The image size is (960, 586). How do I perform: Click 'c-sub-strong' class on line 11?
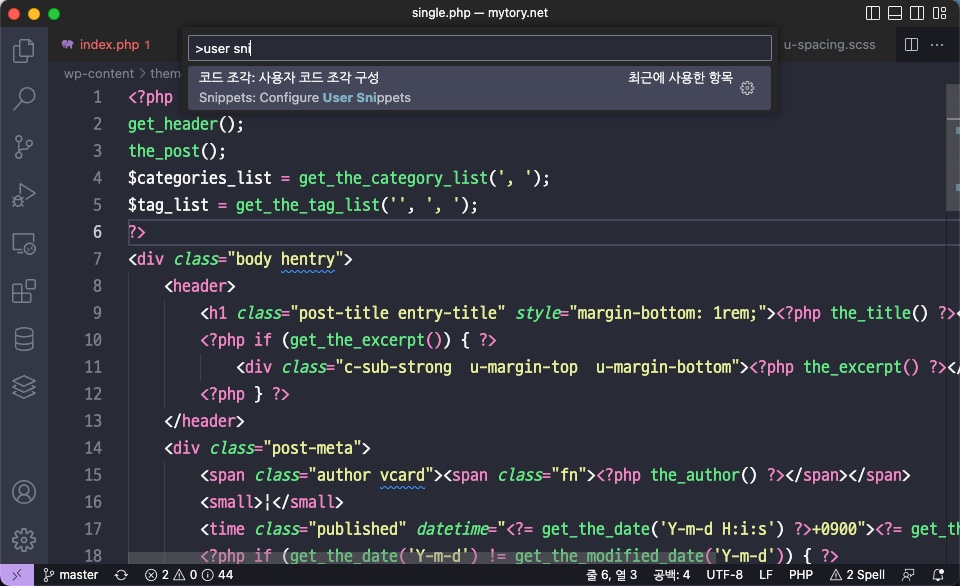pyautogui.click(x=398, y=367)
